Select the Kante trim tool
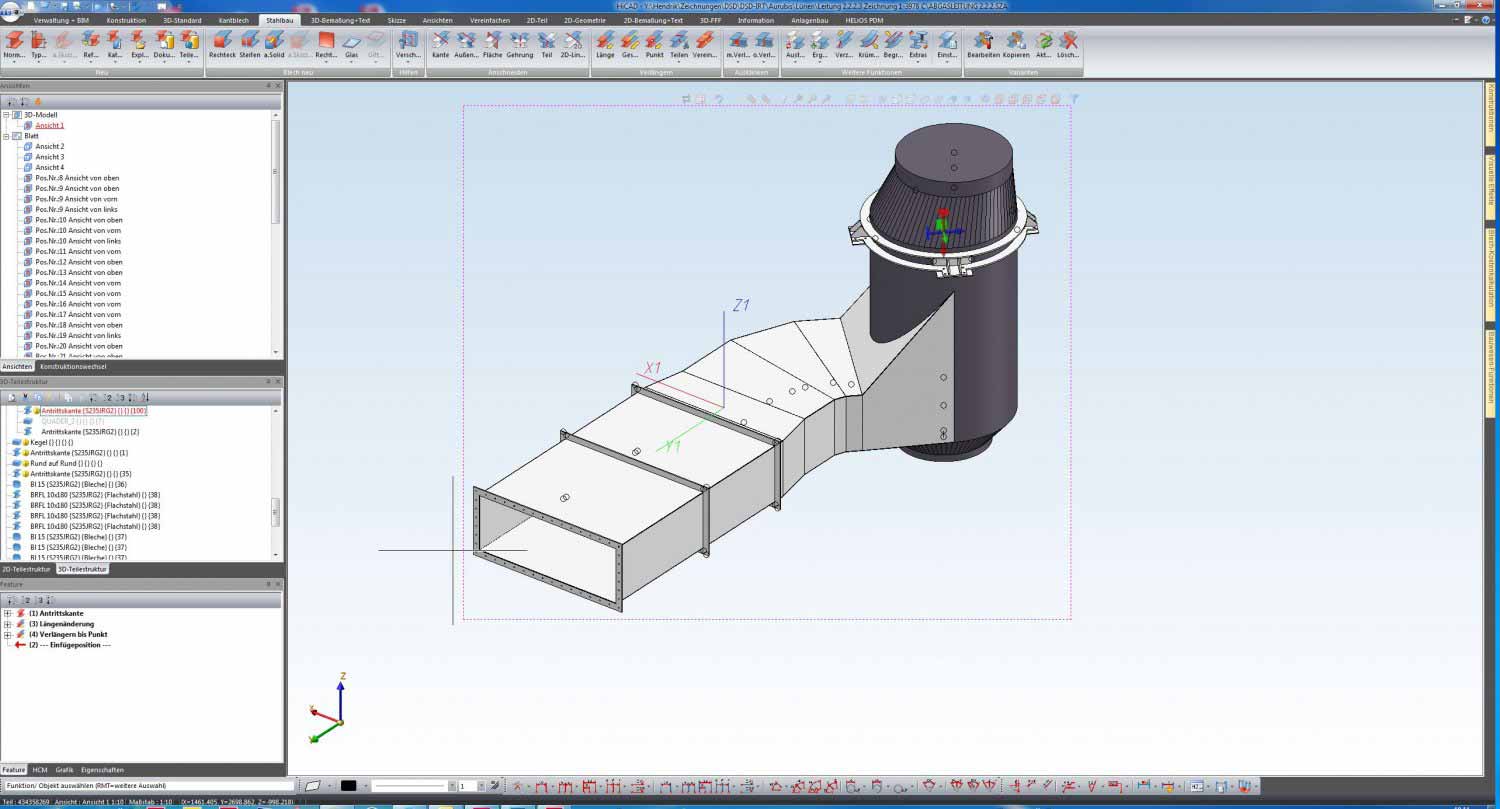Viewport: 1500px width, 809px height. click(x=440, y=44)
